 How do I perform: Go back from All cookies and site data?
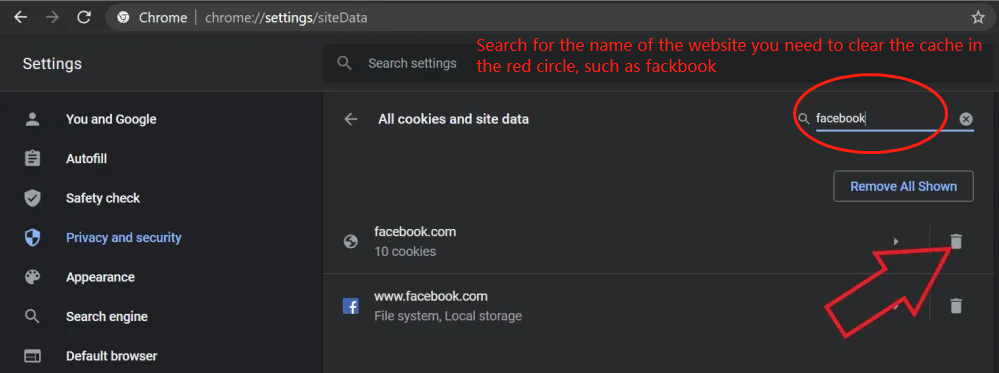(351, 119)
